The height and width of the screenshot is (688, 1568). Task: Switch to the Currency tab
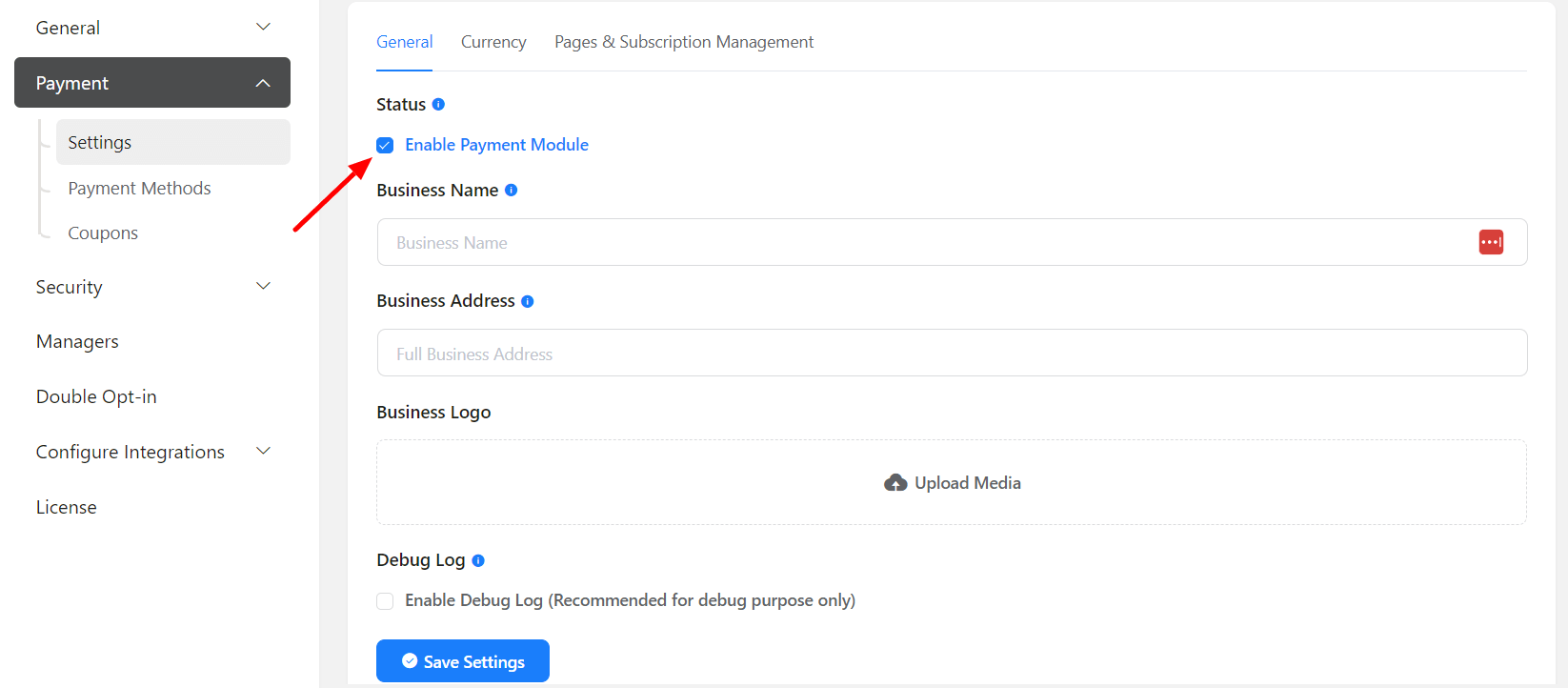(493, 42)
